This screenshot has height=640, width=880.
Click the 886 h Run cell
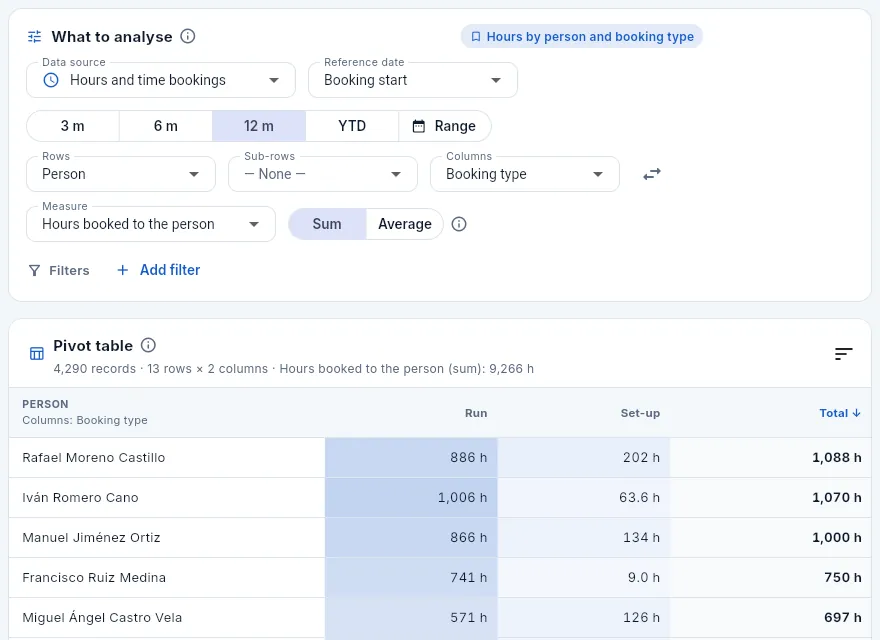[x=411, y=458]
